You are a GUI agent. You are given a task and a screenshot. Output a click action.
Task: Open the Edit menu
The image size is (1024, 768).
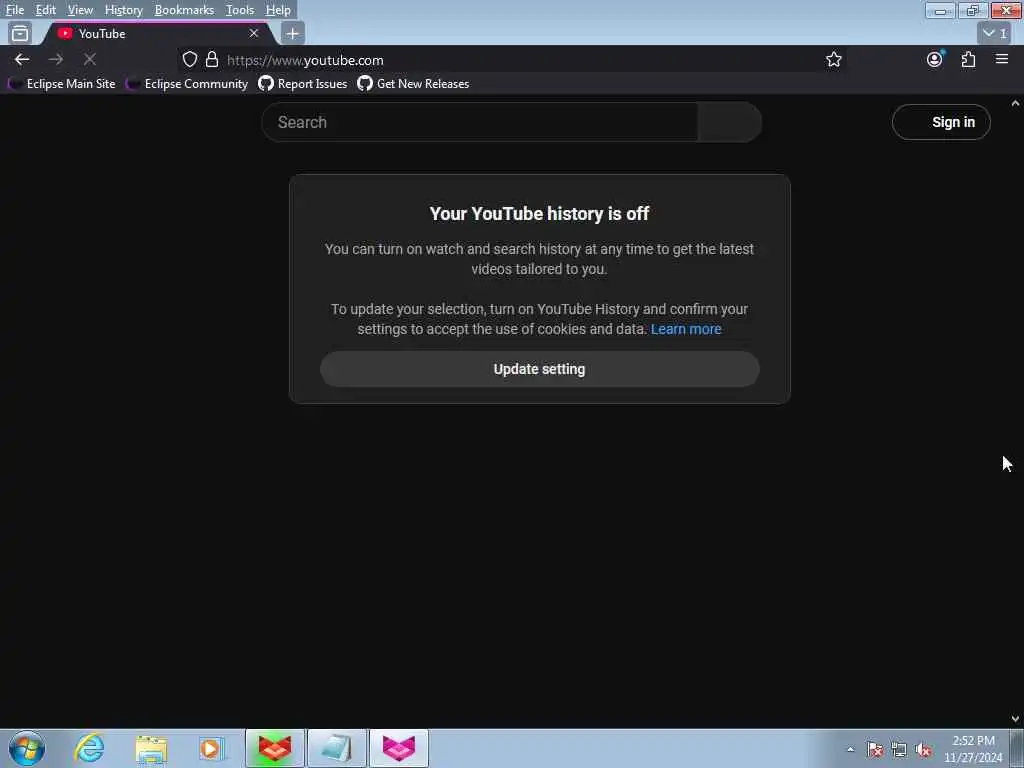[45, 10]
